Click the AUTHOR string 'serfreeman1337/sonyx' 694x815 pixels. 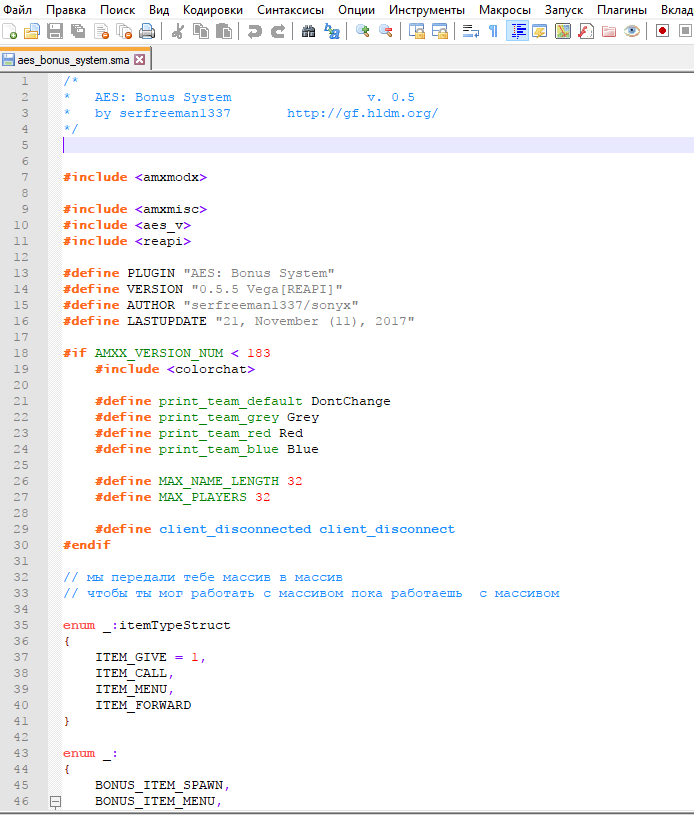tap(271, 305)
